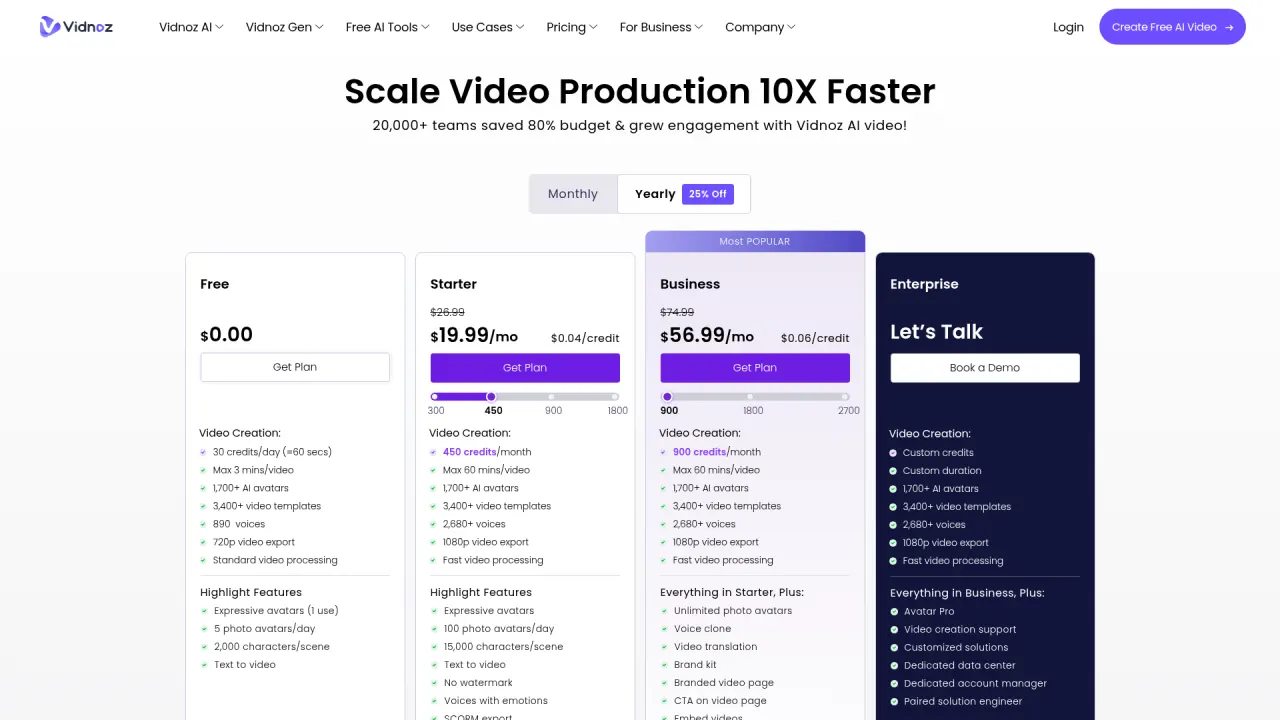Click Video creation support text
The width and height of the screenshot is (1280, 720).
[x=960, y=630]
